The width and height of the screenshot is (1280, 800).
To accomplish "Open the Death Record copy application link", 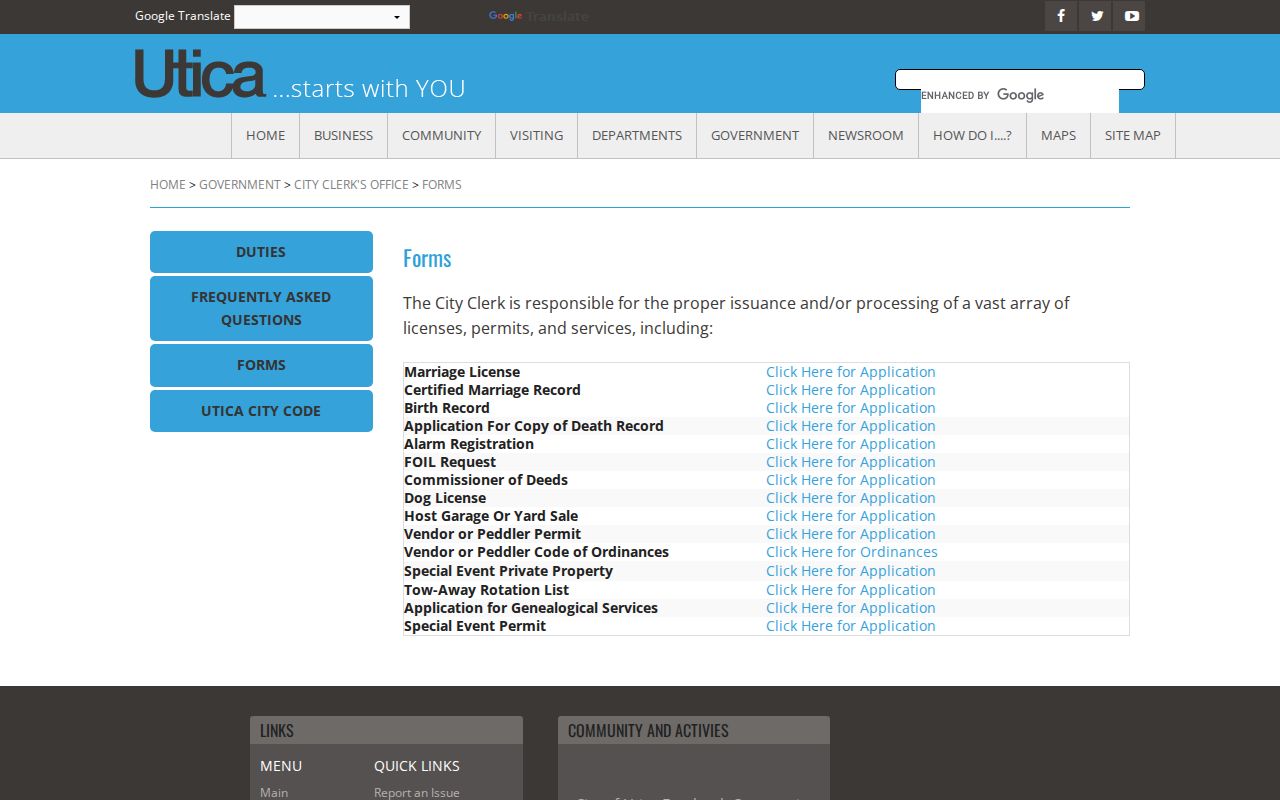I will coord(851,426).
